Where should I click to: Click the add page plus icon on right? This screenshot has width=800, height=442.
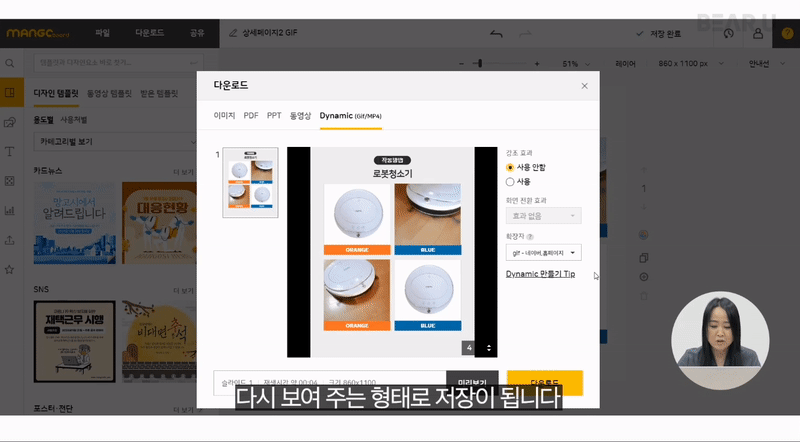pyautogui.click(x=644, y=277)
